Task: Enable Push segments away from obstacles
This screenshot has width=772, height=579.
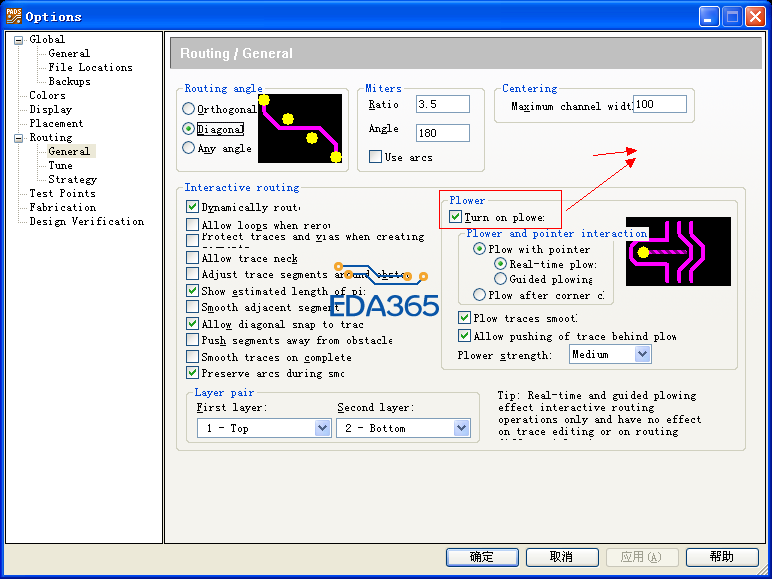Action: tap(193, 340)
